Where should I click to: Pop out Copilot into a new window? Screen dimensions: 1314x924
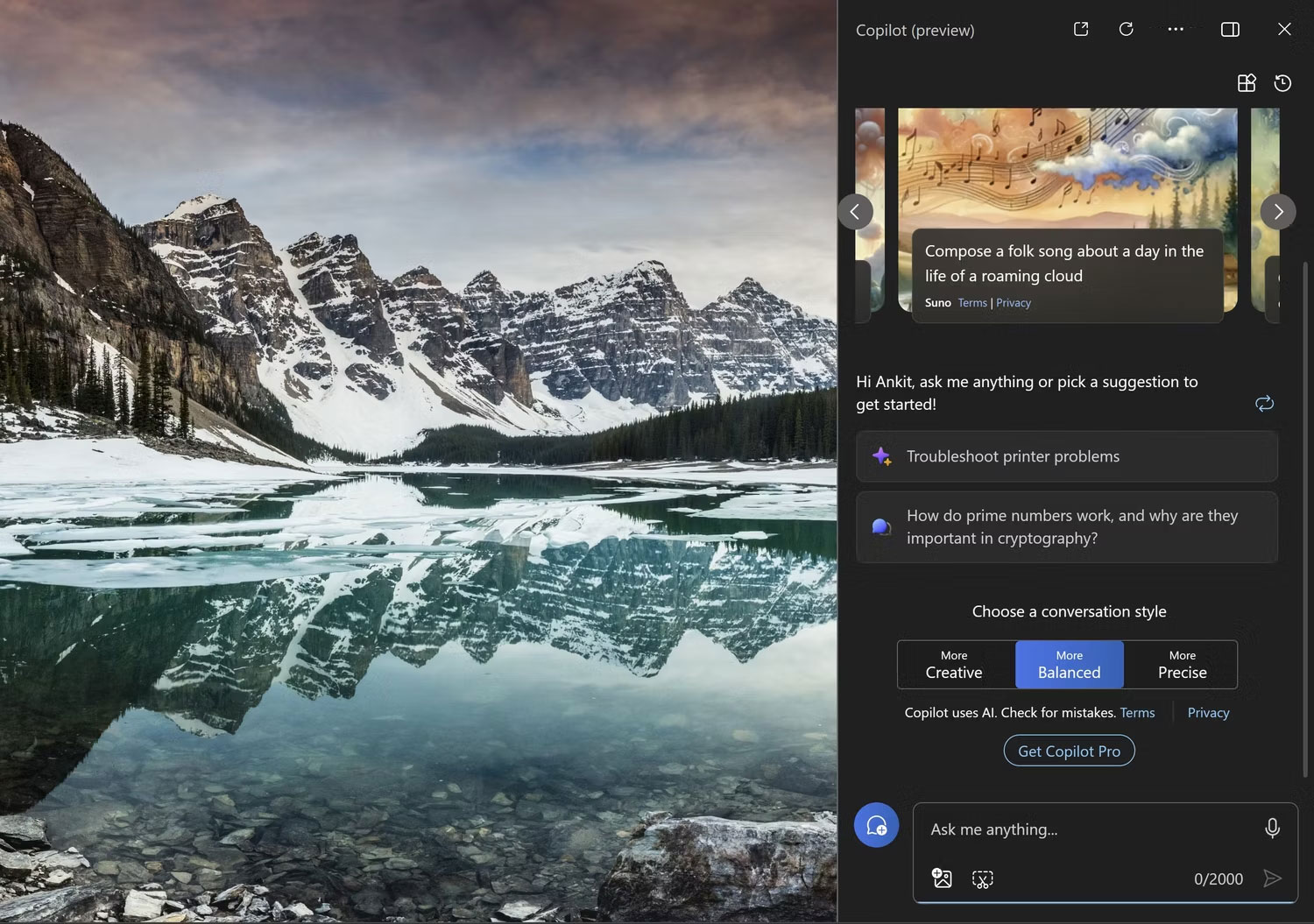coord(1080,29)
